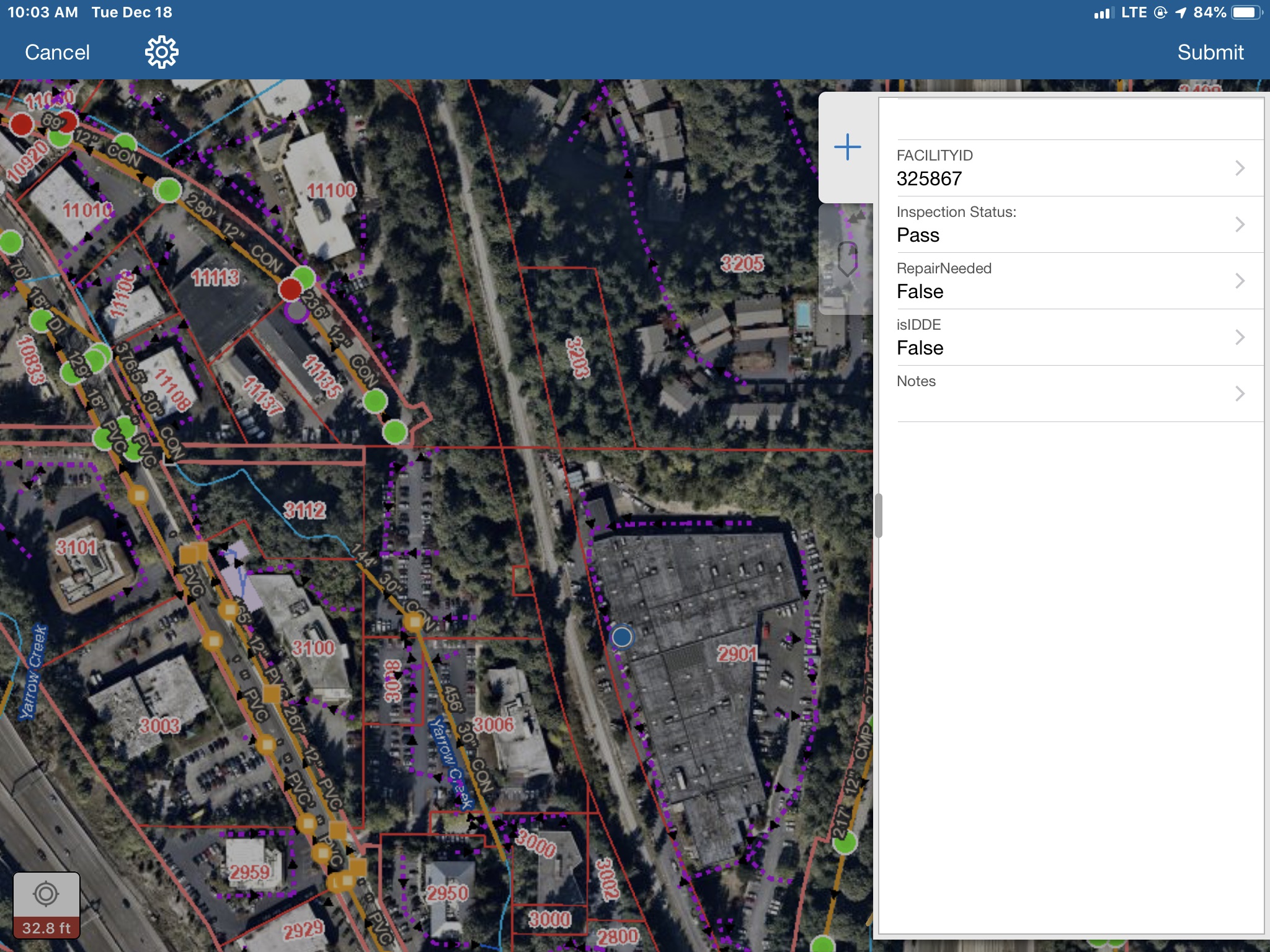The width and height of the screenshot is (1270, 952).
Task: Tap the purple ring marker below red circle
Action: click(296, 311)
